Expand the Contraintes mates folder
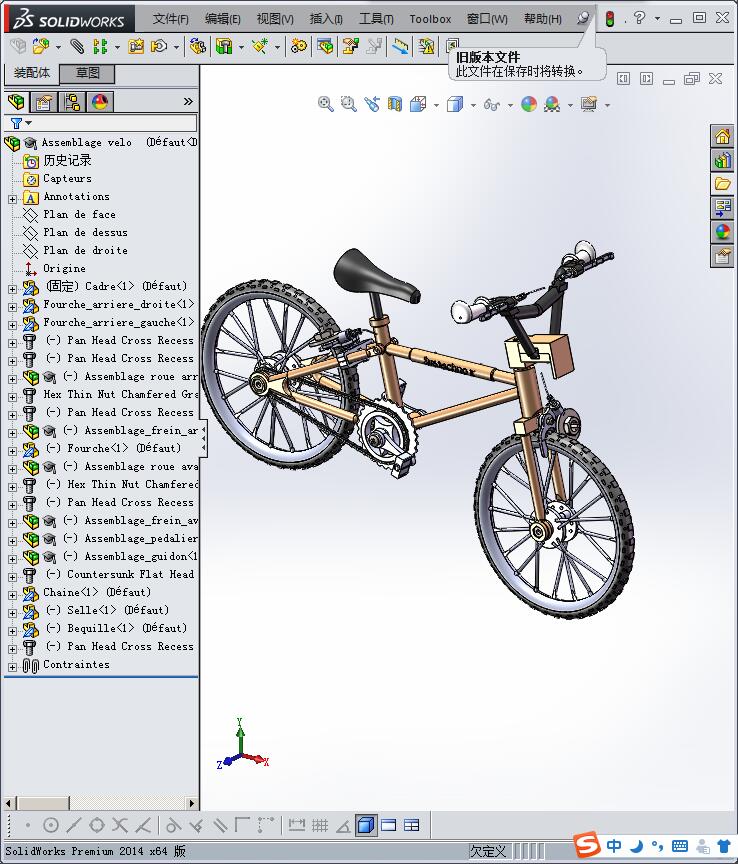 [12, 667]
